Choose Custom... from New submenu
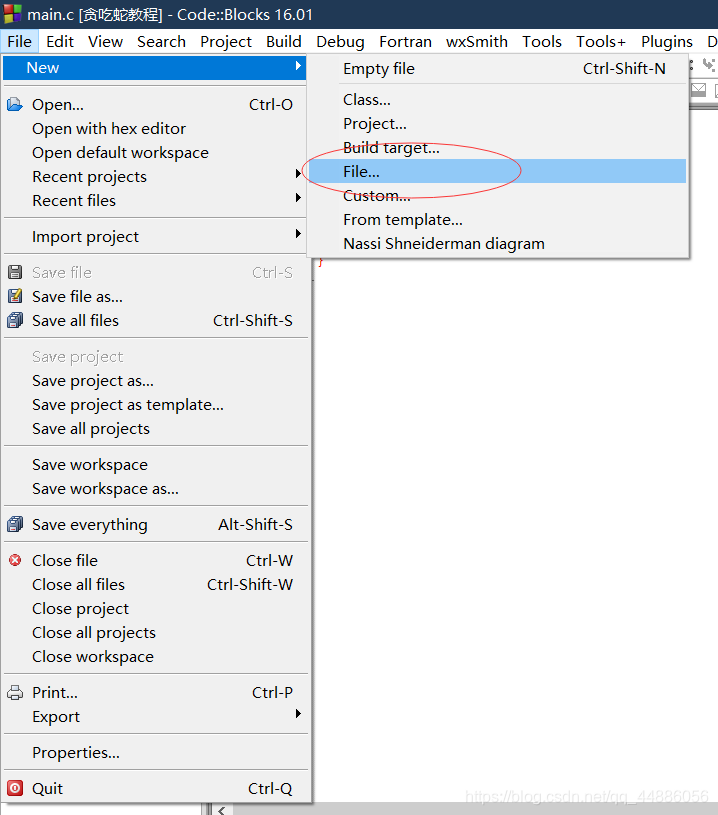The width and height of the screenshot is (718, 815). 498,195
